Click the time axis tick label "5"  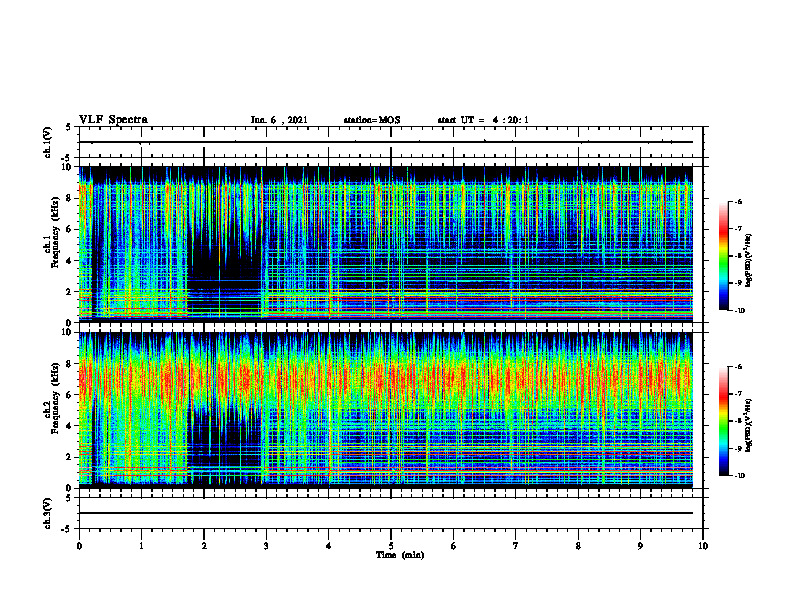[x=391, y=546]
